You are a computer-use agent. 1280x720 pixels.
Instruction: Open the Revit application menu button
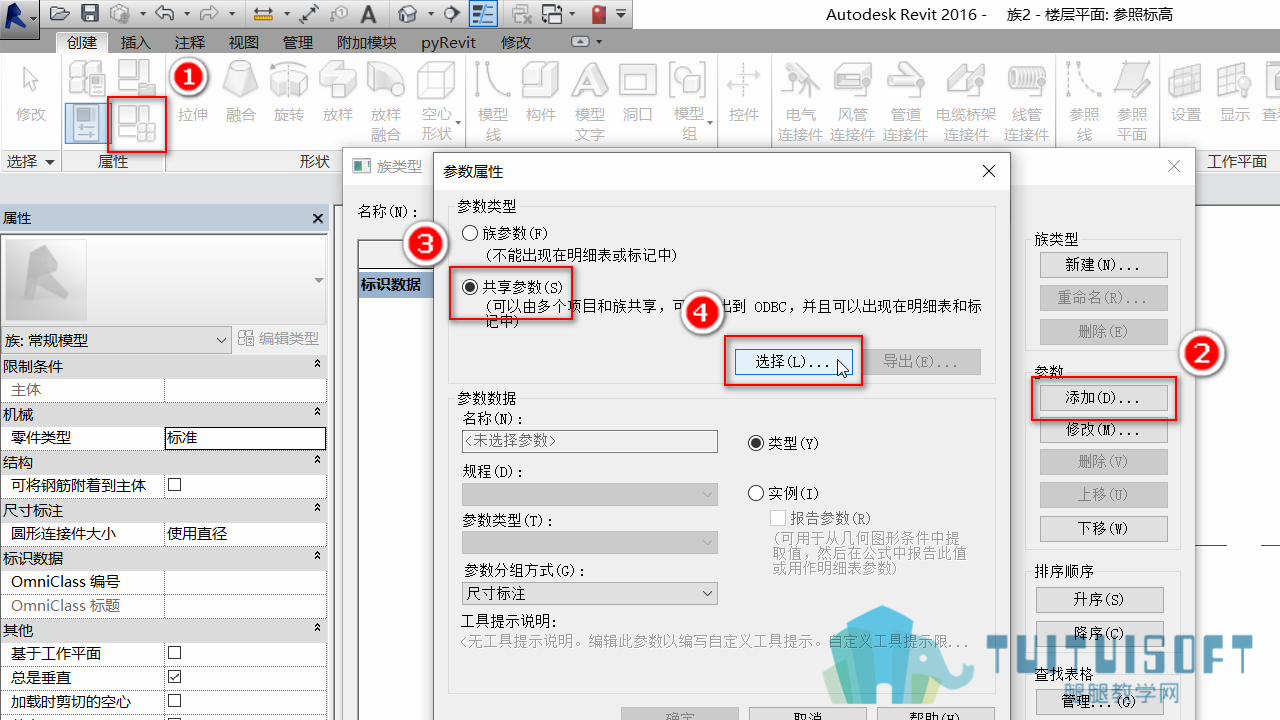(18, 16)
